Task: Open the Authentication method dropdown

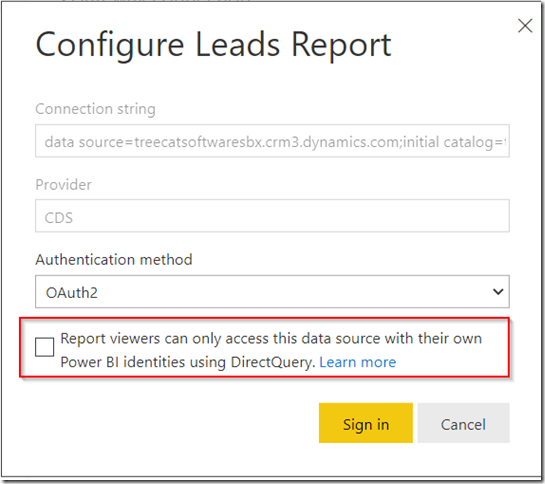Action: click(x=272, y=292)
